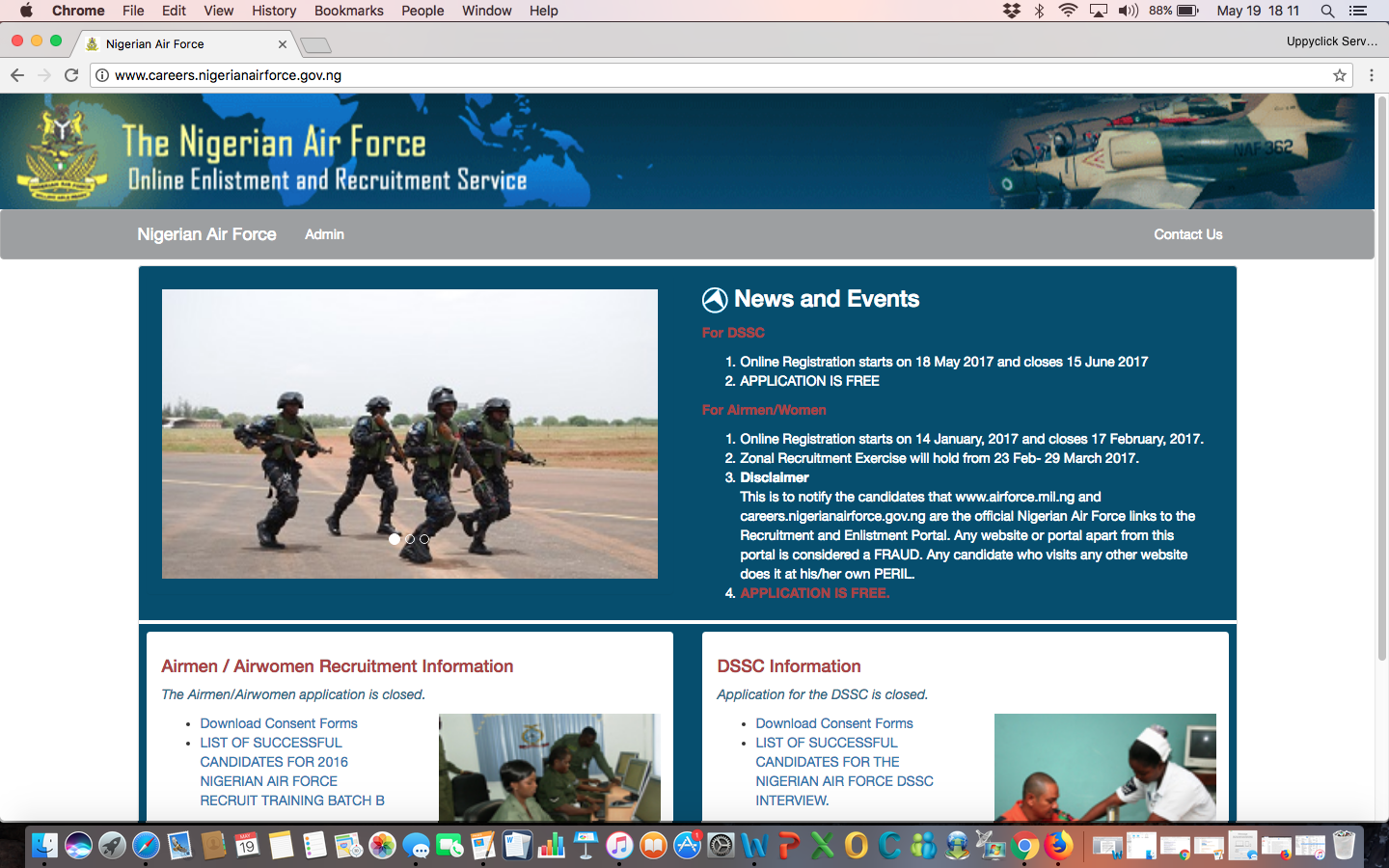Show the third slide via carousel dot
This screenshot has width=1389, height=868.
click(x=424, y=539)
